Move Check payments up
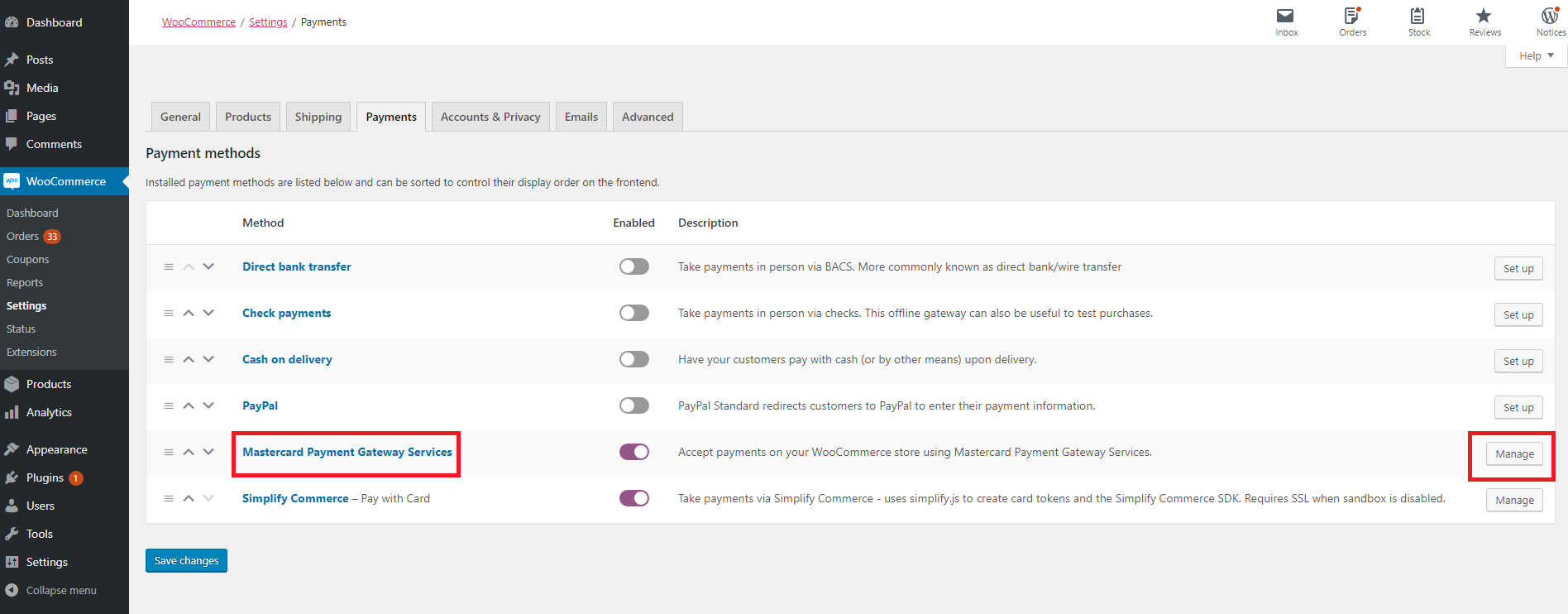The height and width of the screenshot is (614, 1568). tap(189, 313)
